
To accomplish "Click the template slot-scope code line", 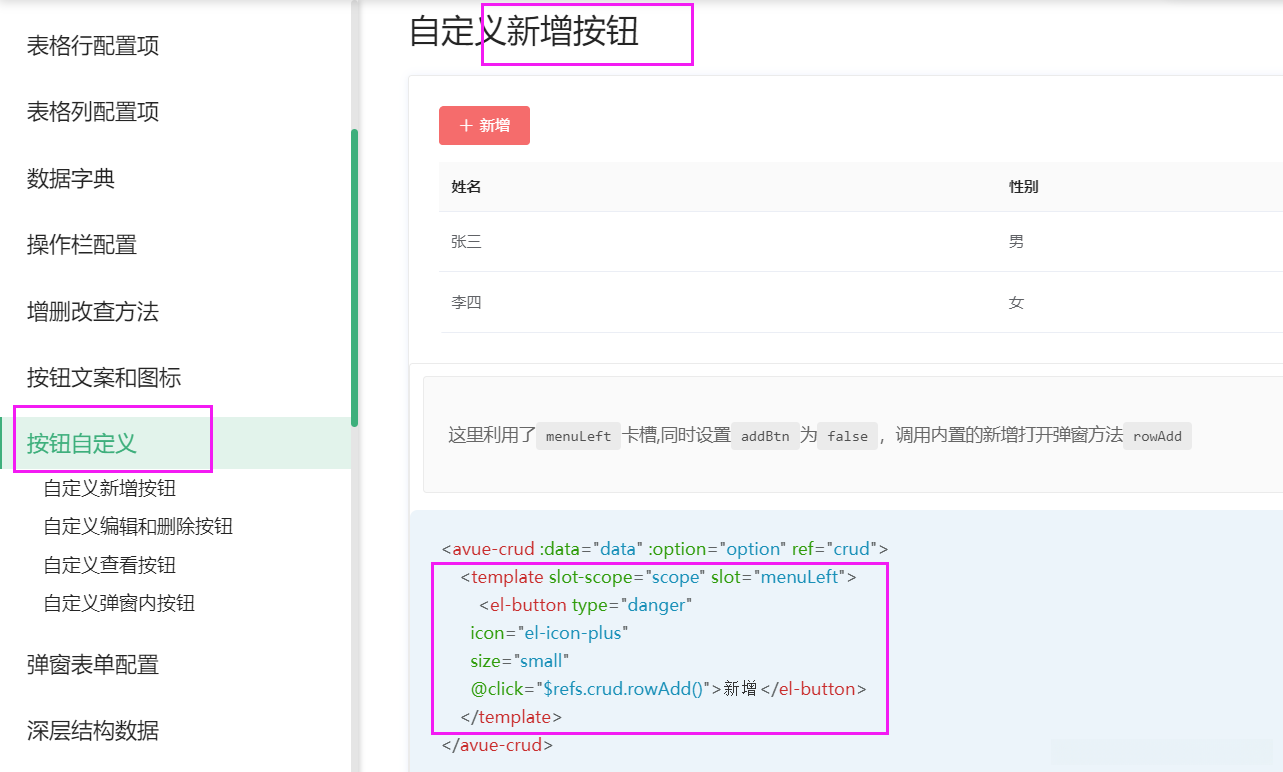I will coord(658,577).
